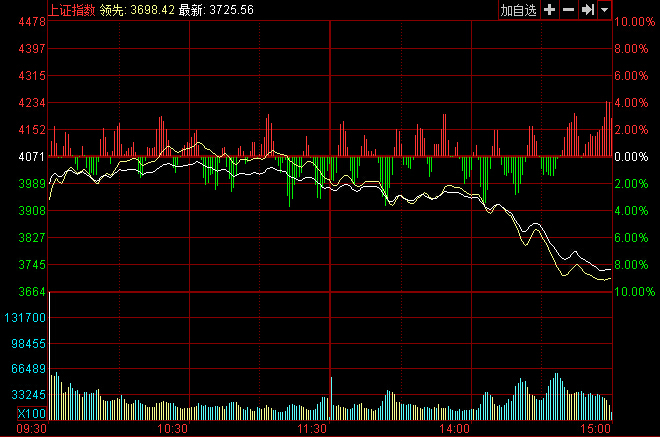
Task: Click the 131700 volume axis label
Action: pos(27,317)
